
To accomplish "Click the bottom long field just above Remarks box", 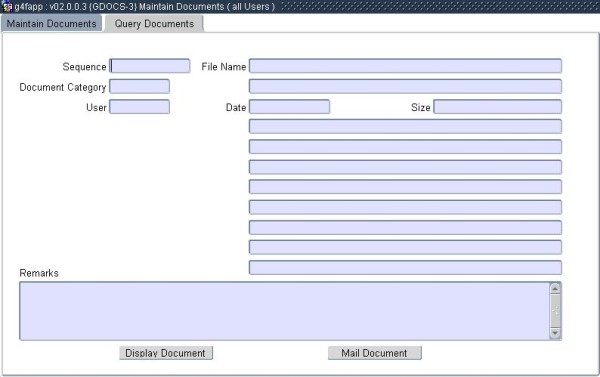I will pyautogui.click(x=405, y=268).
